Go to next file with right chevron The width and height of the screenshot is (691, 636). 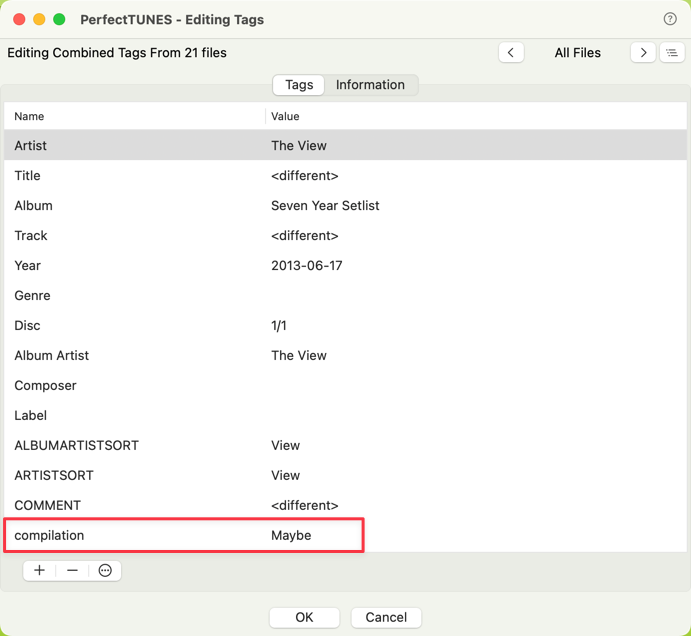click(x=643, y=53)
